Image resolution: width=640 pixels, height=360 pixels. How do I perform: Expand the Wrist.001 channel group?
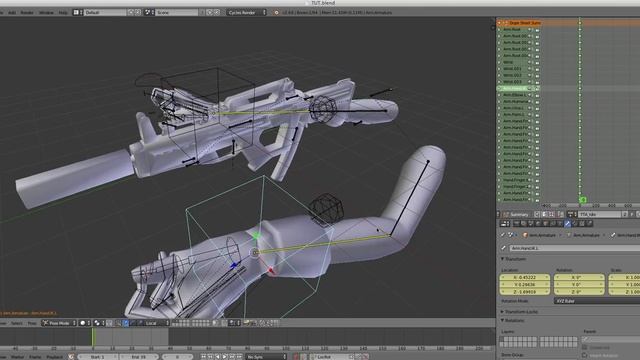[499, 69]
